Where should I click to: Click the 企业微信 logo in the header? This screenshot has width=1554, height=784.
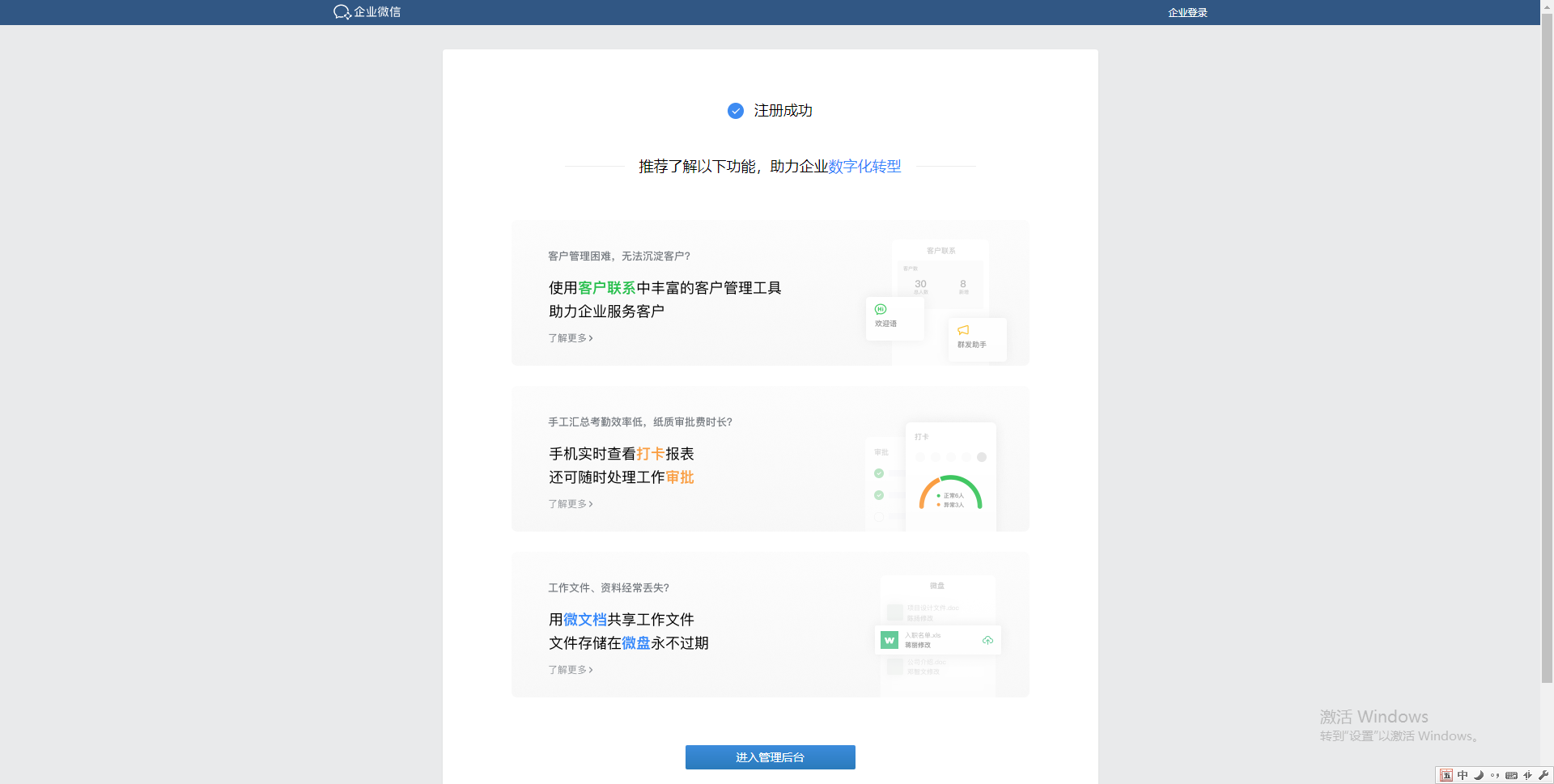pos(367,12)
